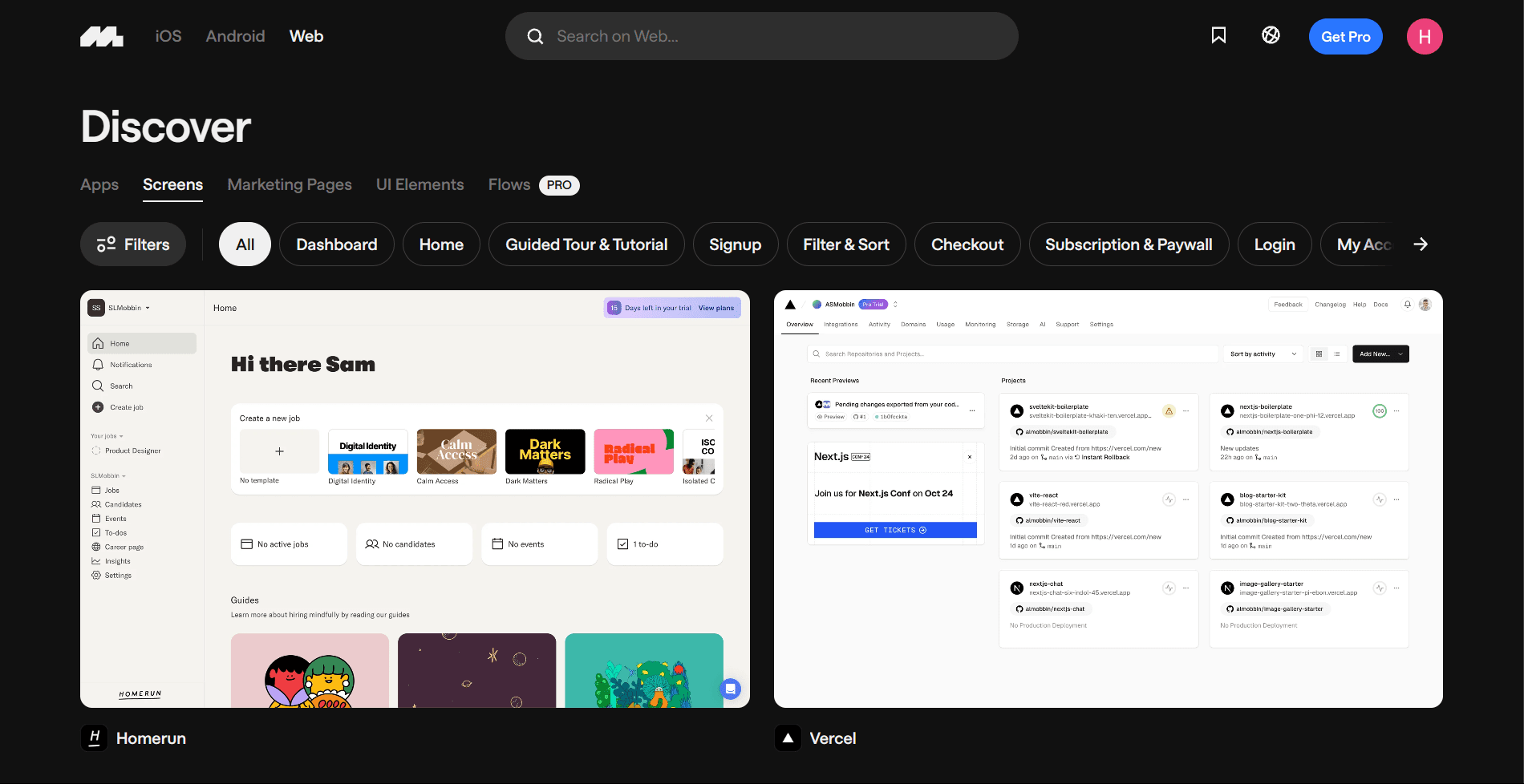Screen dimensions: 1524x784
Task: Open saved bookmarks via bookmark icon
Action: point(1218,35)
